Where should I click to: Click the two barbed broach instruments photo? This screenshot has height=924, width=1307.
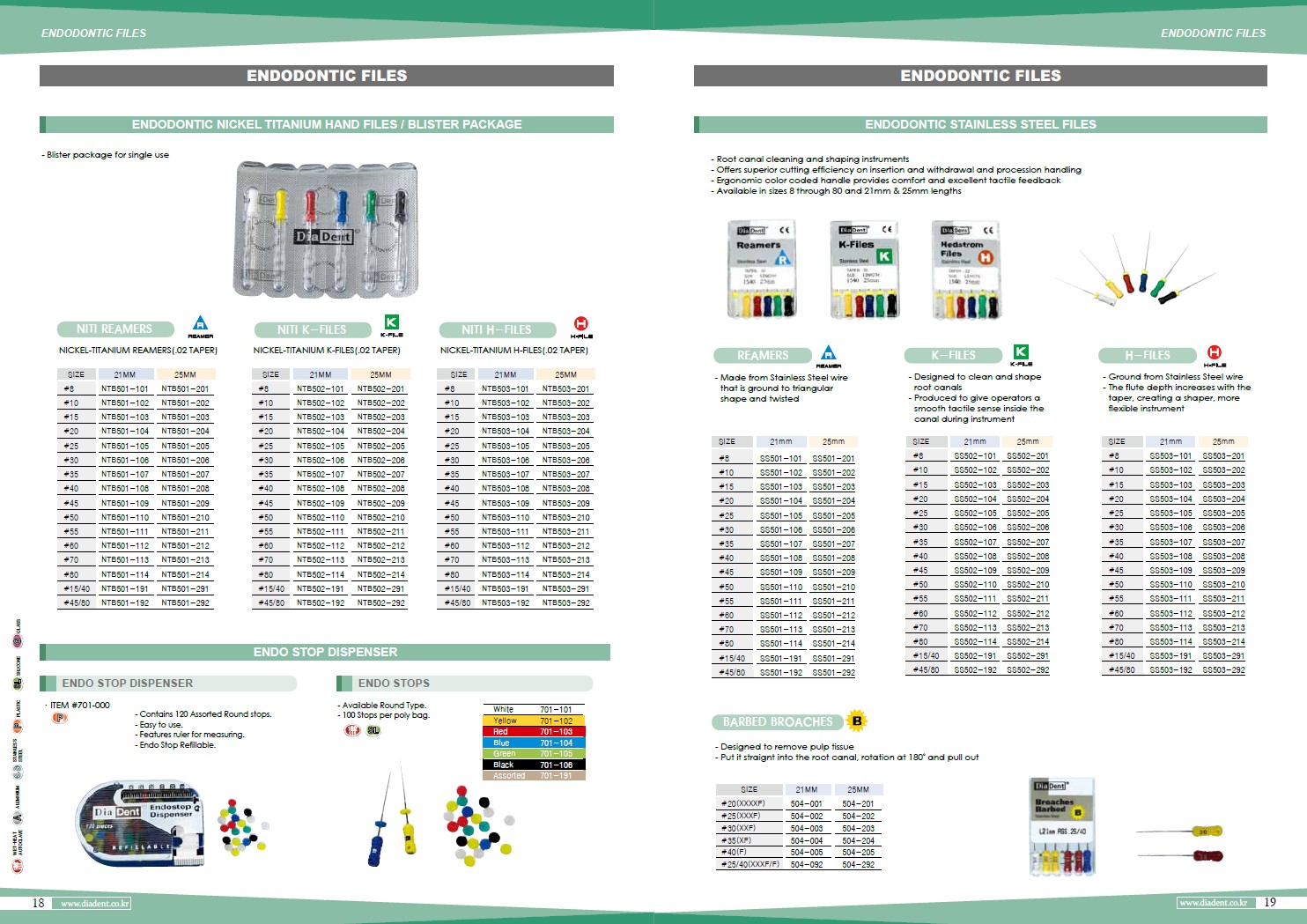(x=1180, y=843)
